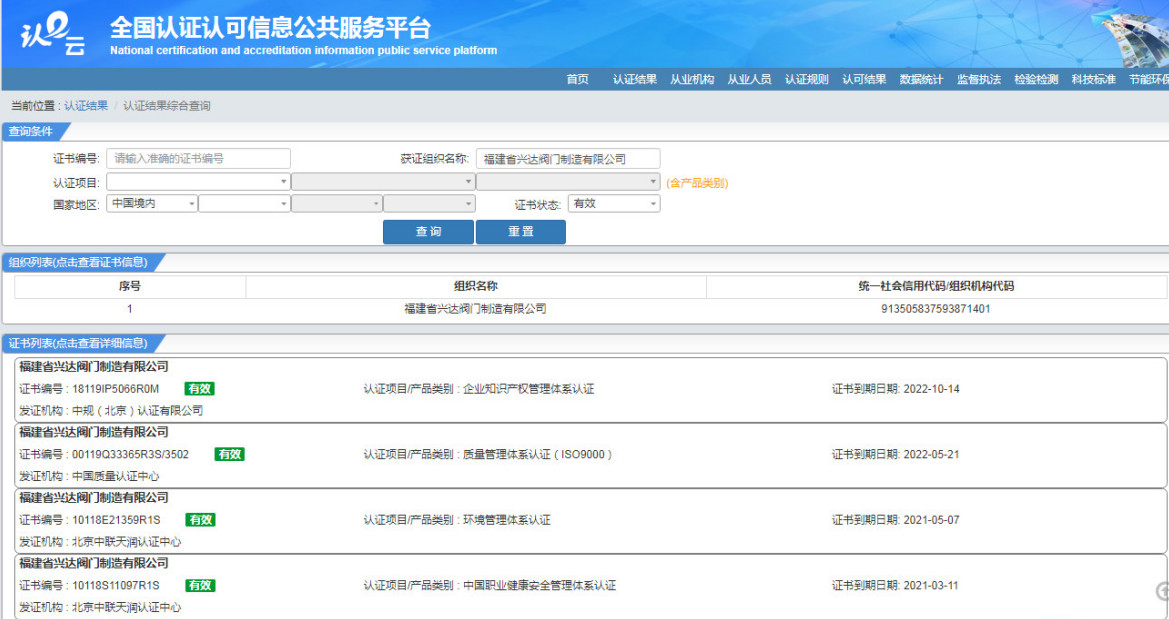1169x619 pixels.
Task: Open the 监督执法 menu
Action: [979, 79]
